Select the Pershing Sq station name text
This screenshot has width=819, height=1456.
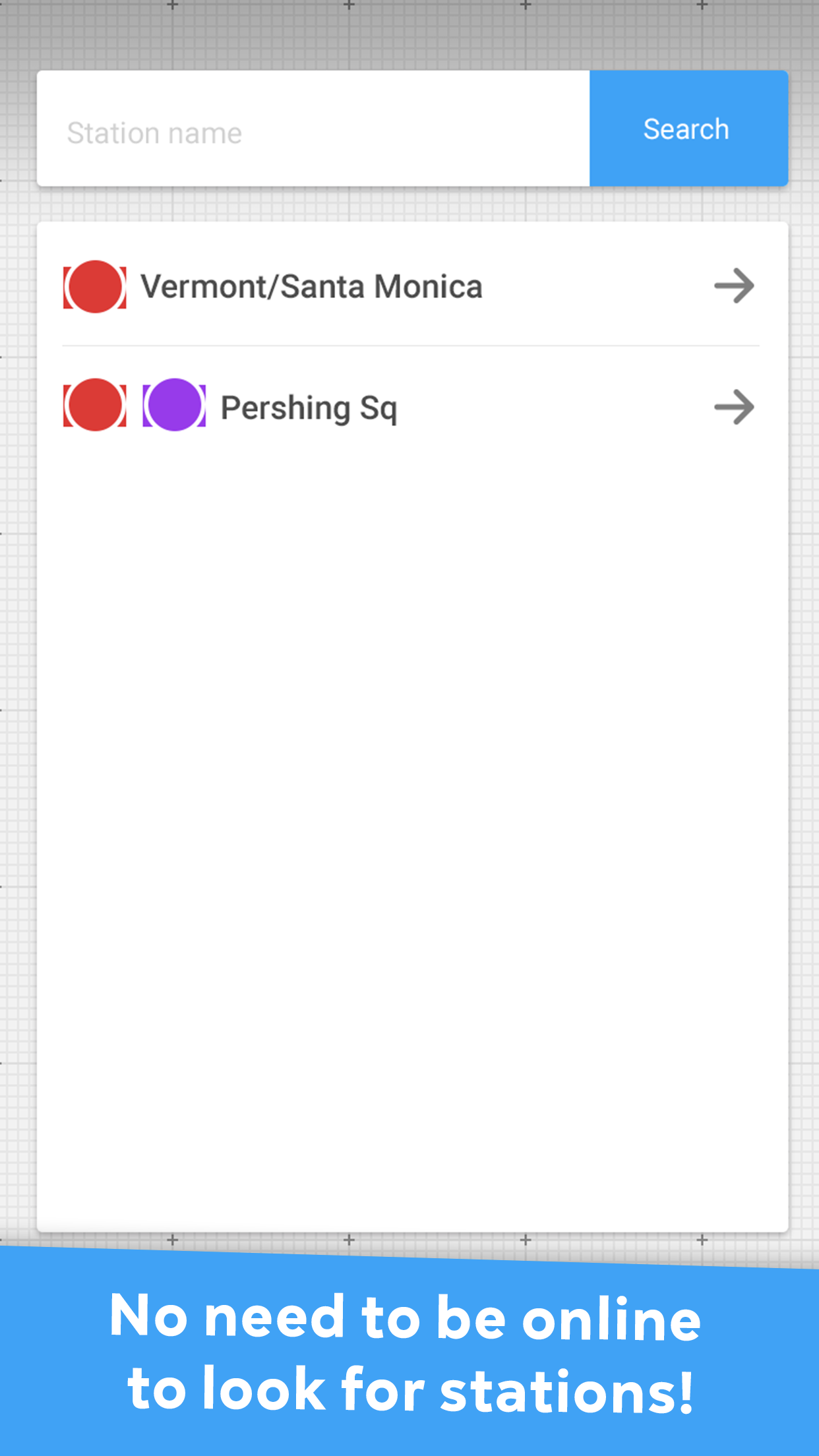pos(309,407)
